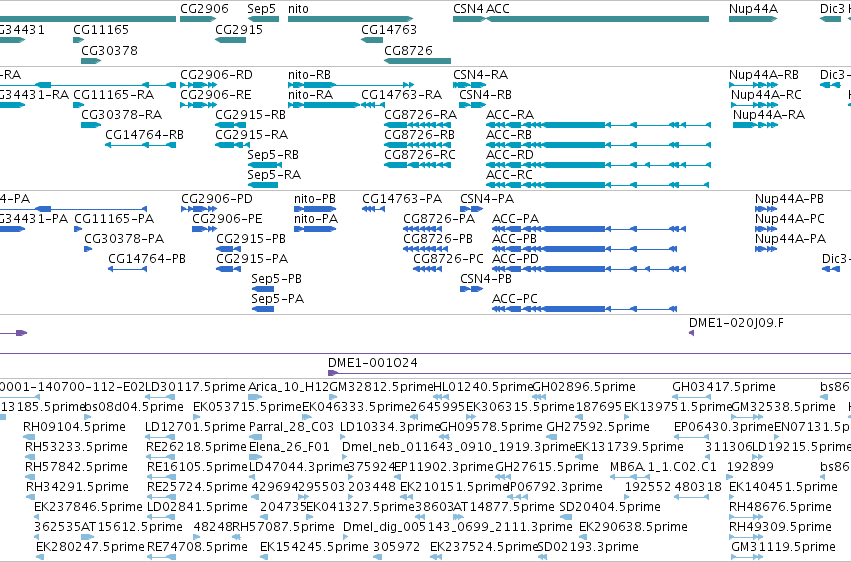Click the CG14763-RA transcript label
851x562 pixels.
tap(402, 94)
